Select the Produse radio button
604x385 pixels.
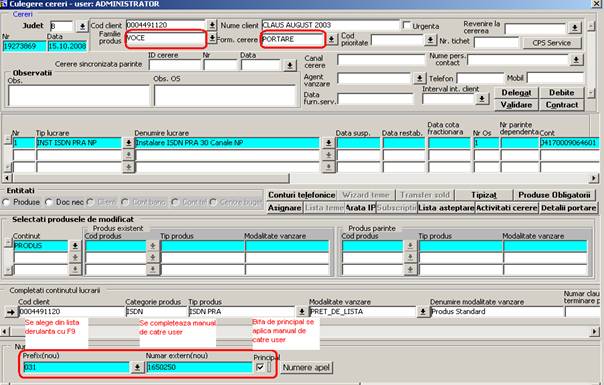coord(6,202)
